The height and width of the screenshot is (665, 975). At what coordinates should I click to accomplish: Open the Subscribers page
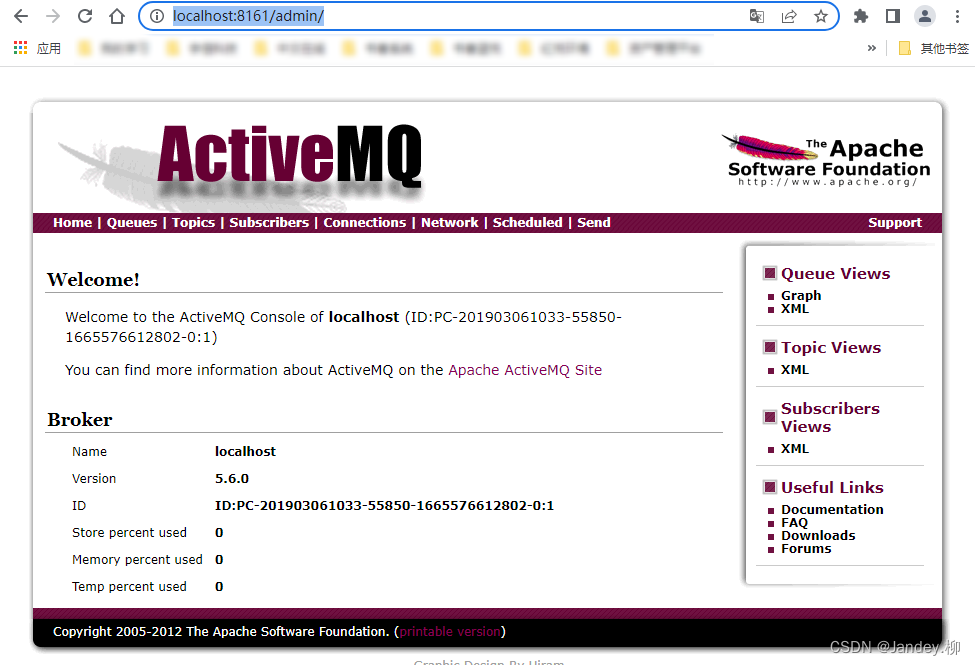point(269,223)
